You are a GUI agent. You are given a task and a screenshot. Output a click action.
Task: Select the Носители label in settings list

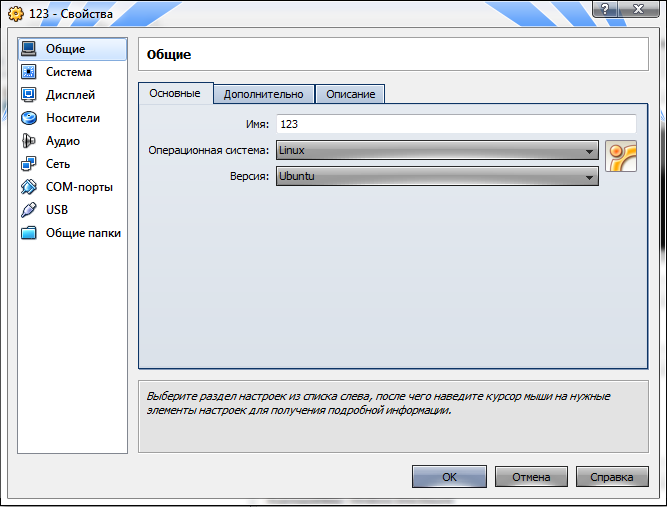(x=73, y=118)
